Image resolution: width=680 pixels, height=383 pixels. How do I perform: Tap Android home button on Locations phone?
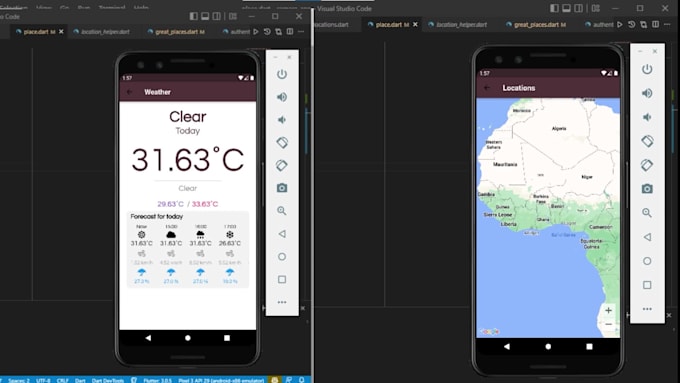(548, 346)
